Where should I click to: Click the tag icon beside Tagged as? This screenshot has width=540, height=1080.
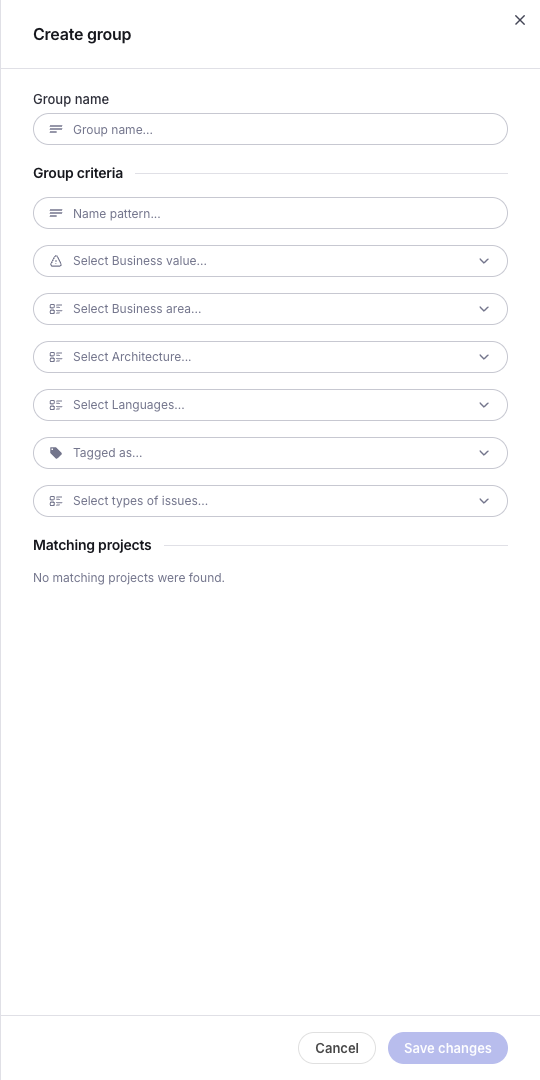(x=56, y=453)
